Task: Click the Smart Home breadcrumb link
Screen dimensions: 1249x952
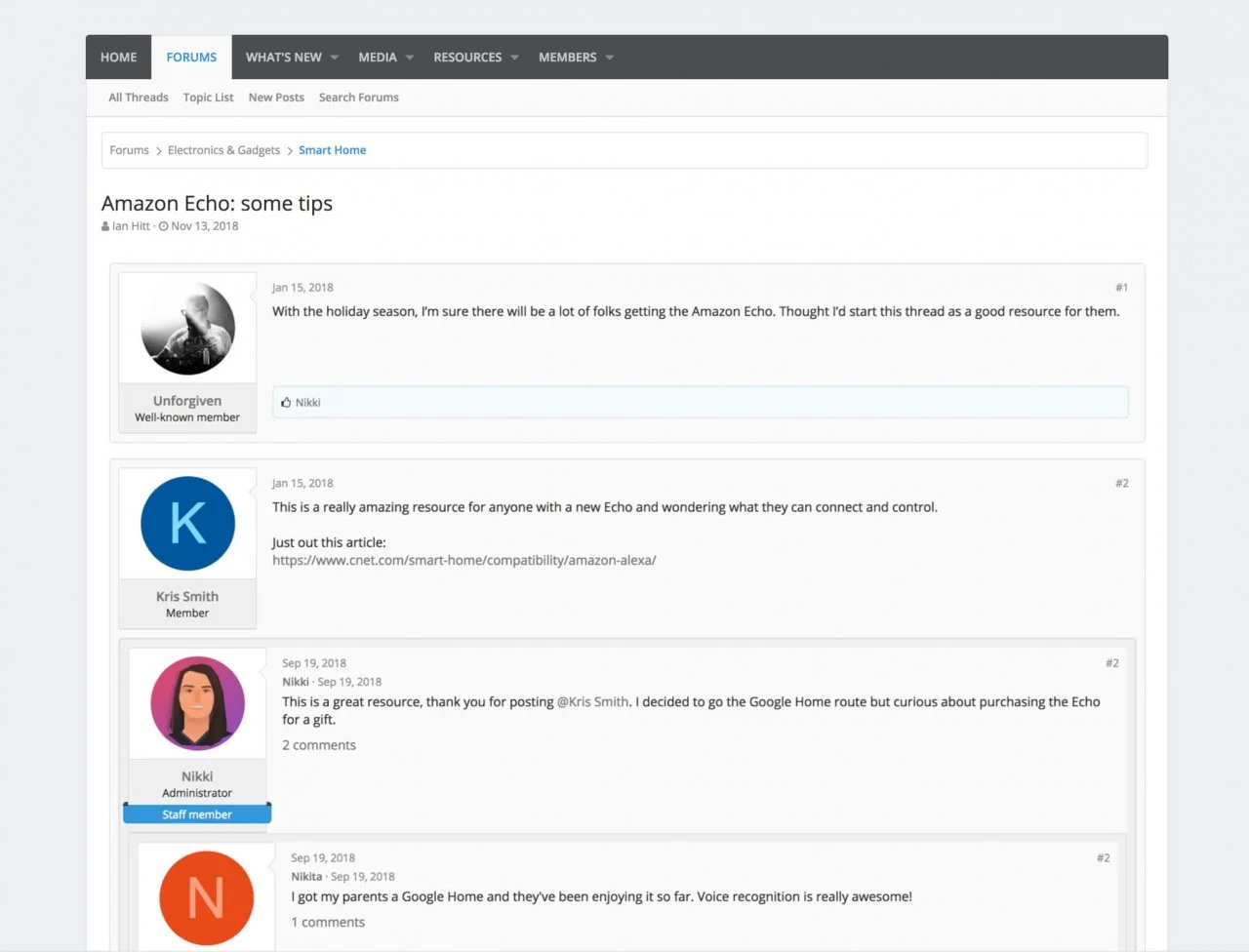Action: 332,150
